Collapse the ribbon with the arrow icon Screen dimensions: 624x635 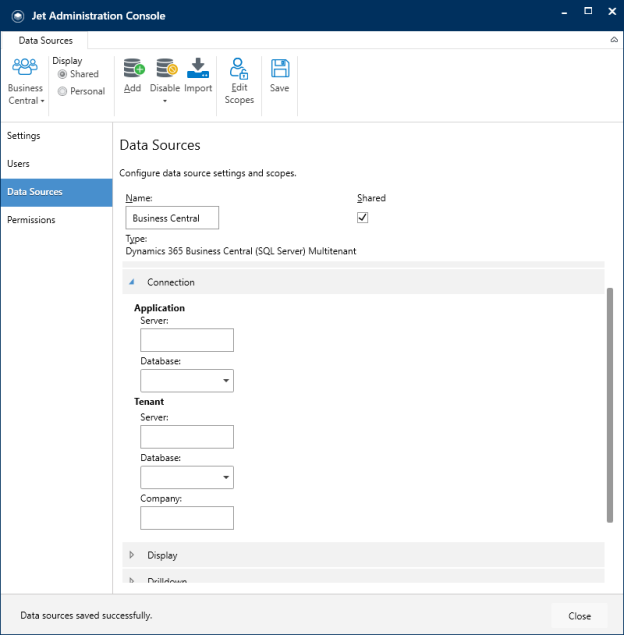pos(614,40)
